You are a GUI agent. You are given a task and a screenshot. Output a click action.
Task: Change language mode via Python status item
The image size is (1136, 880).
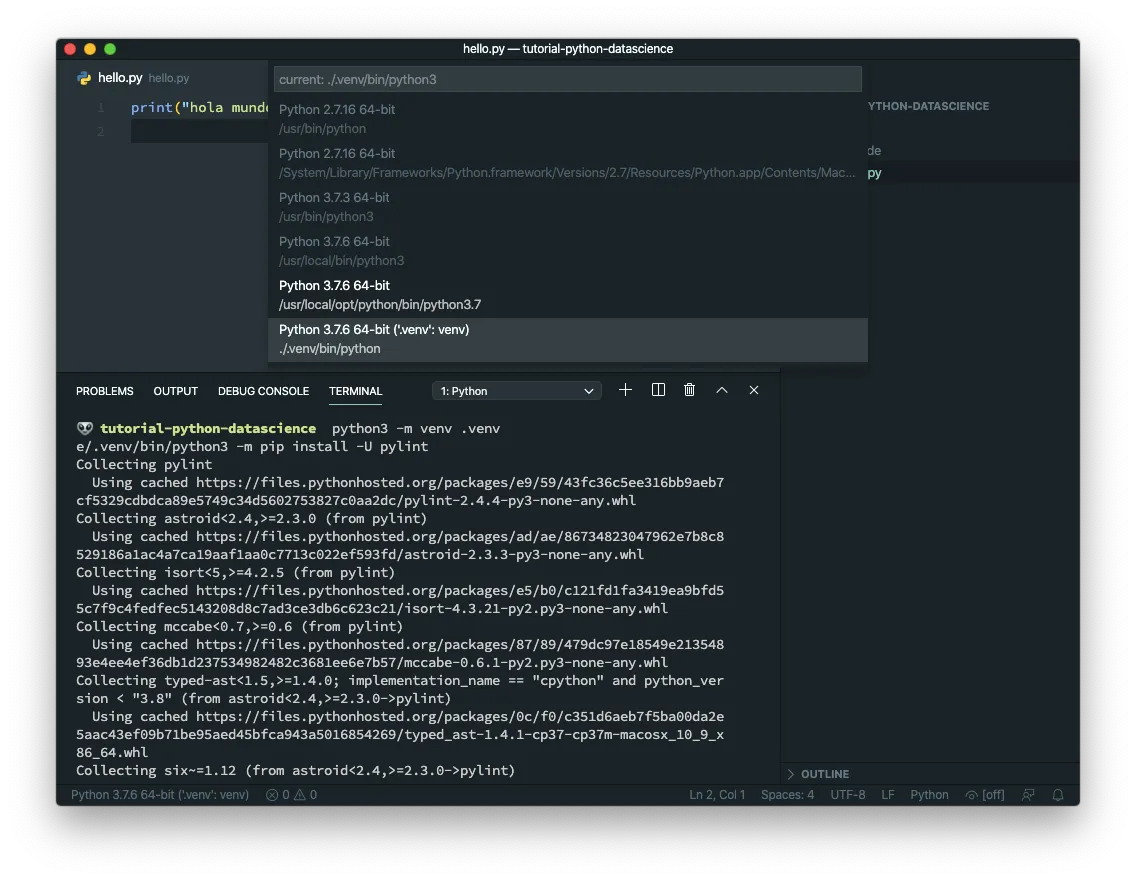[930, 795]
